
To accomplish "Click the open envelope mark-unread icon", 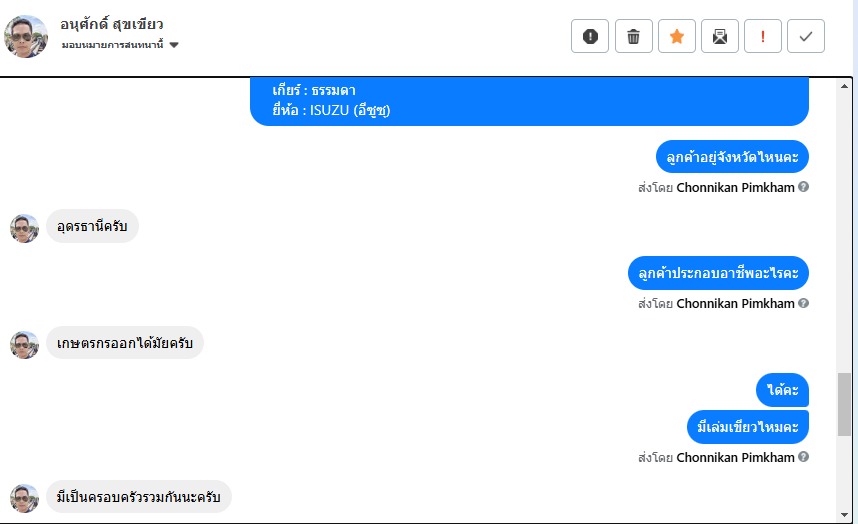I will 719,37.
